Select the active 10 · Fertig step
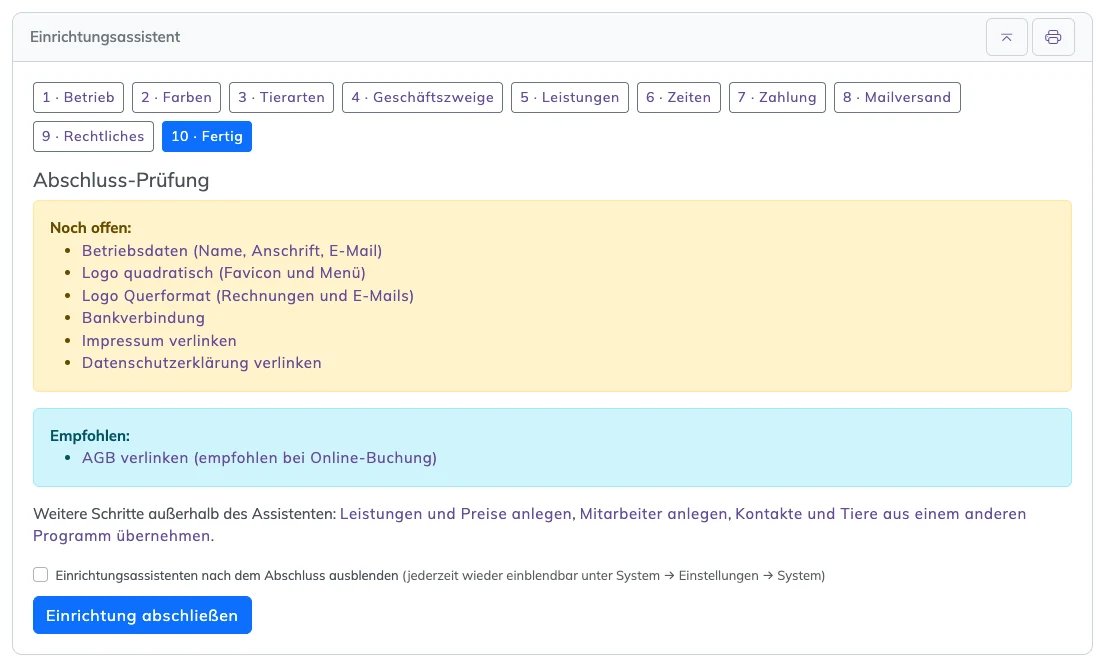This screenshot has width=1105, height=667. [x=206, y=137]
